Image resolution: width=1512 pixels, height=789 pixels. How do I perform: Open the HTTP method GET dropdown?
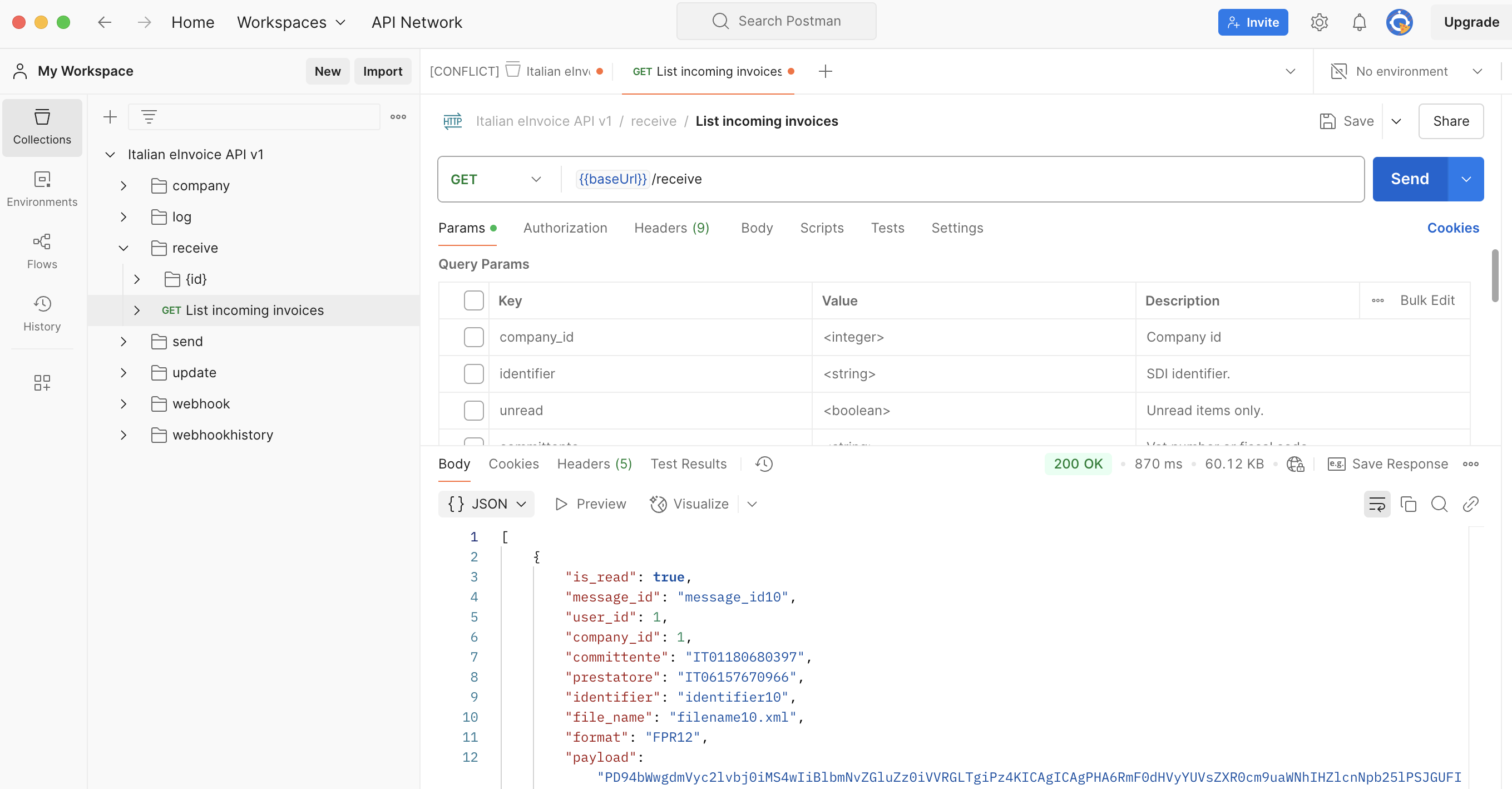pos(496,179)
